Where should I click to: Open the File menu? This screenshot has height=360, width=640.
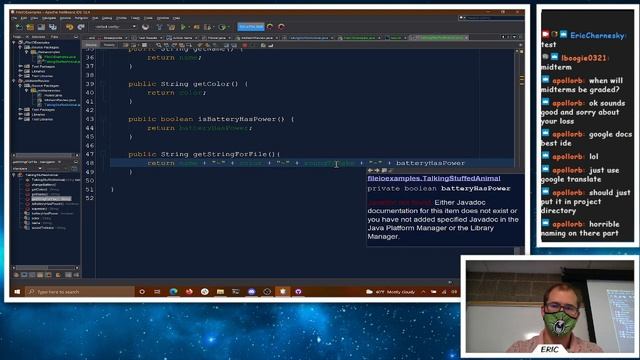coord(14,18)
